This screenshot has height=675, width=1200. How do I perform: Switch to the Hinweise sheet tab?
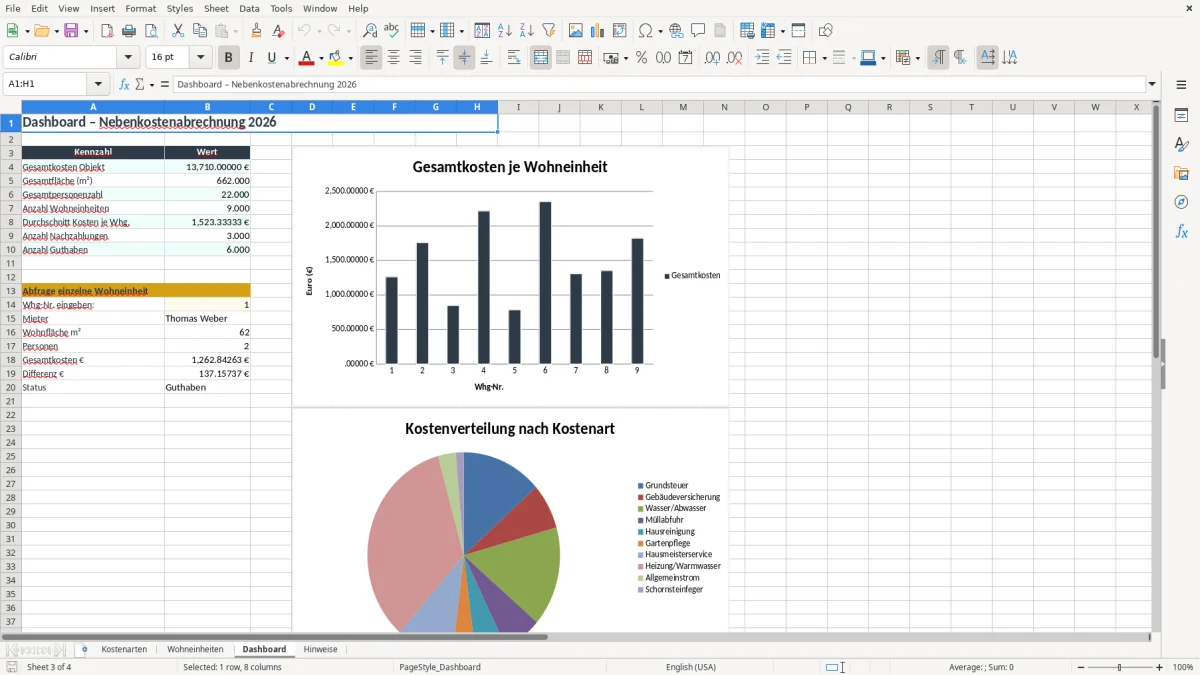pos(321,649)
